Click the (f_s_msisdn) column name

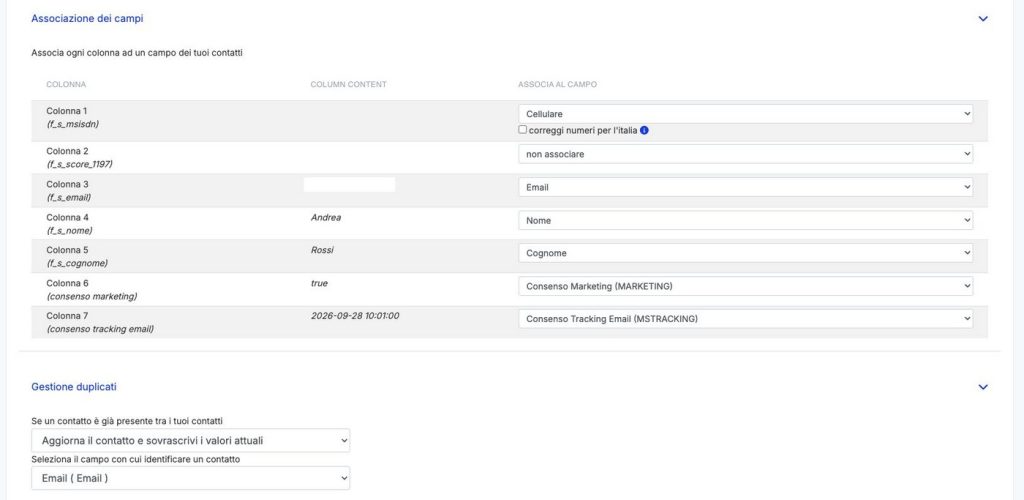pos(72,123)
